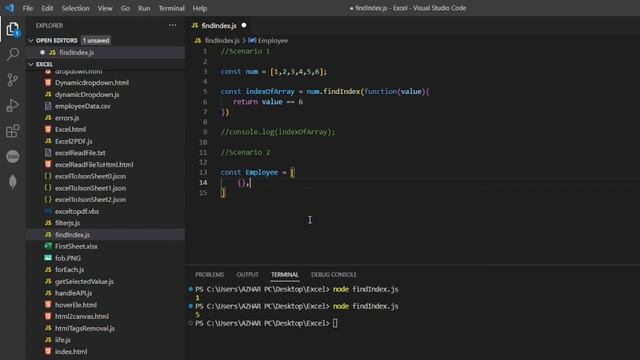Open exceltopdf.vbs file
This screenshot has width=640, height=360.
pos(77,211)
